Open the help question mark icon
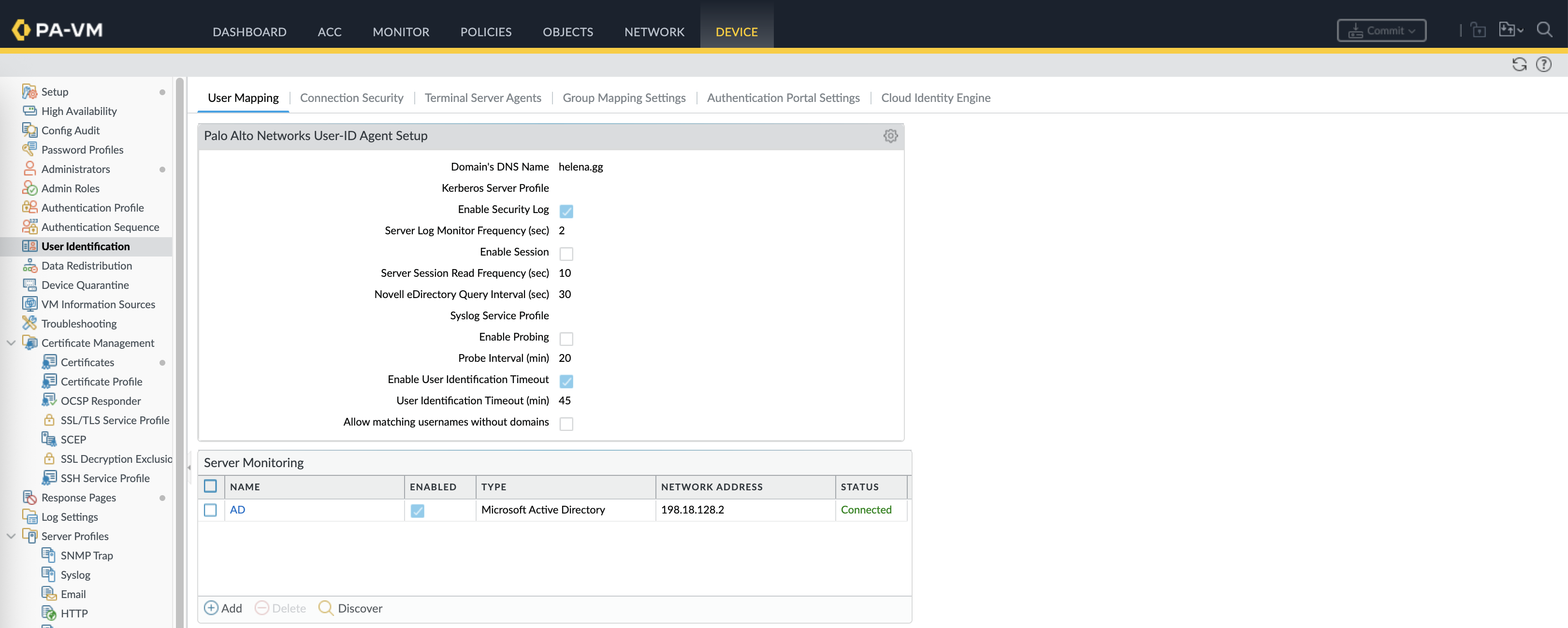Viewport: 1568px width, 628px height. click(1544, 65)
